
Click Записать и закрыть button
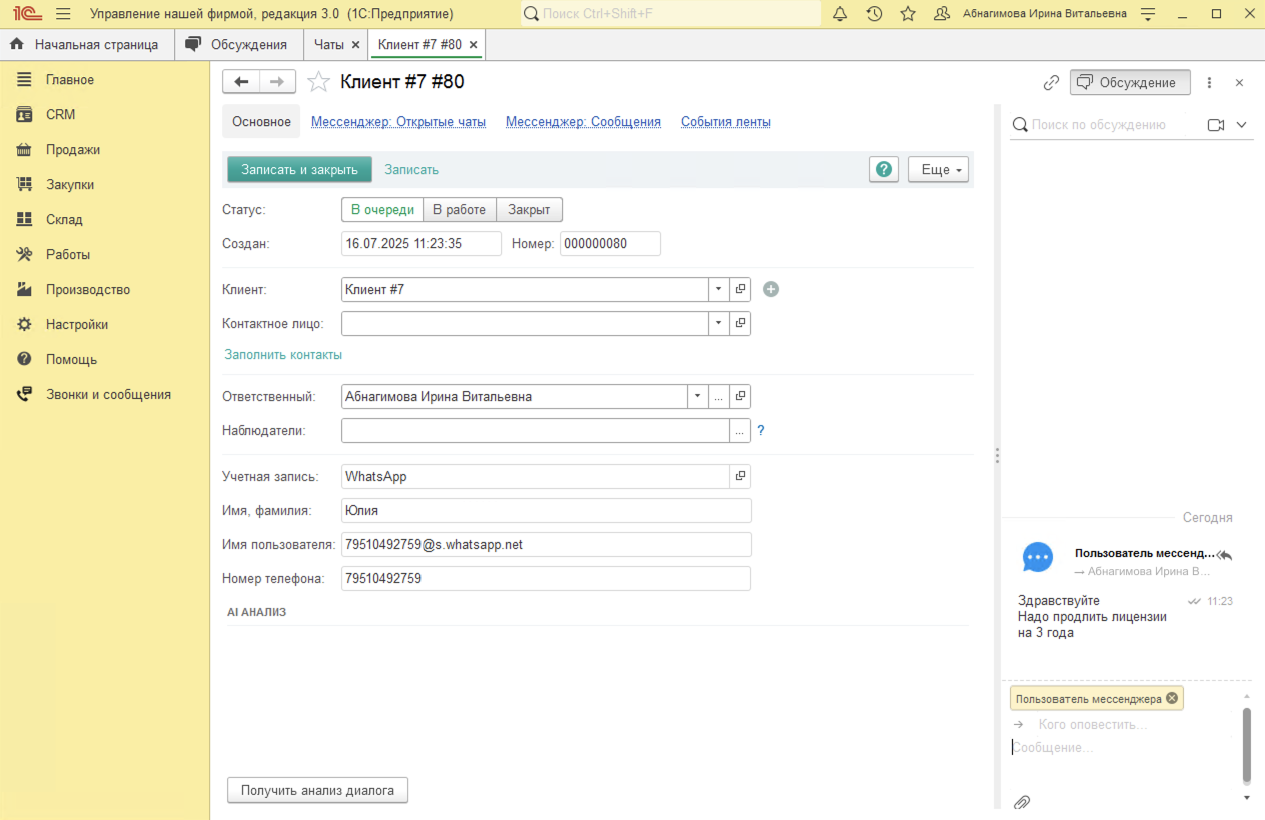[x=299, y=170]
